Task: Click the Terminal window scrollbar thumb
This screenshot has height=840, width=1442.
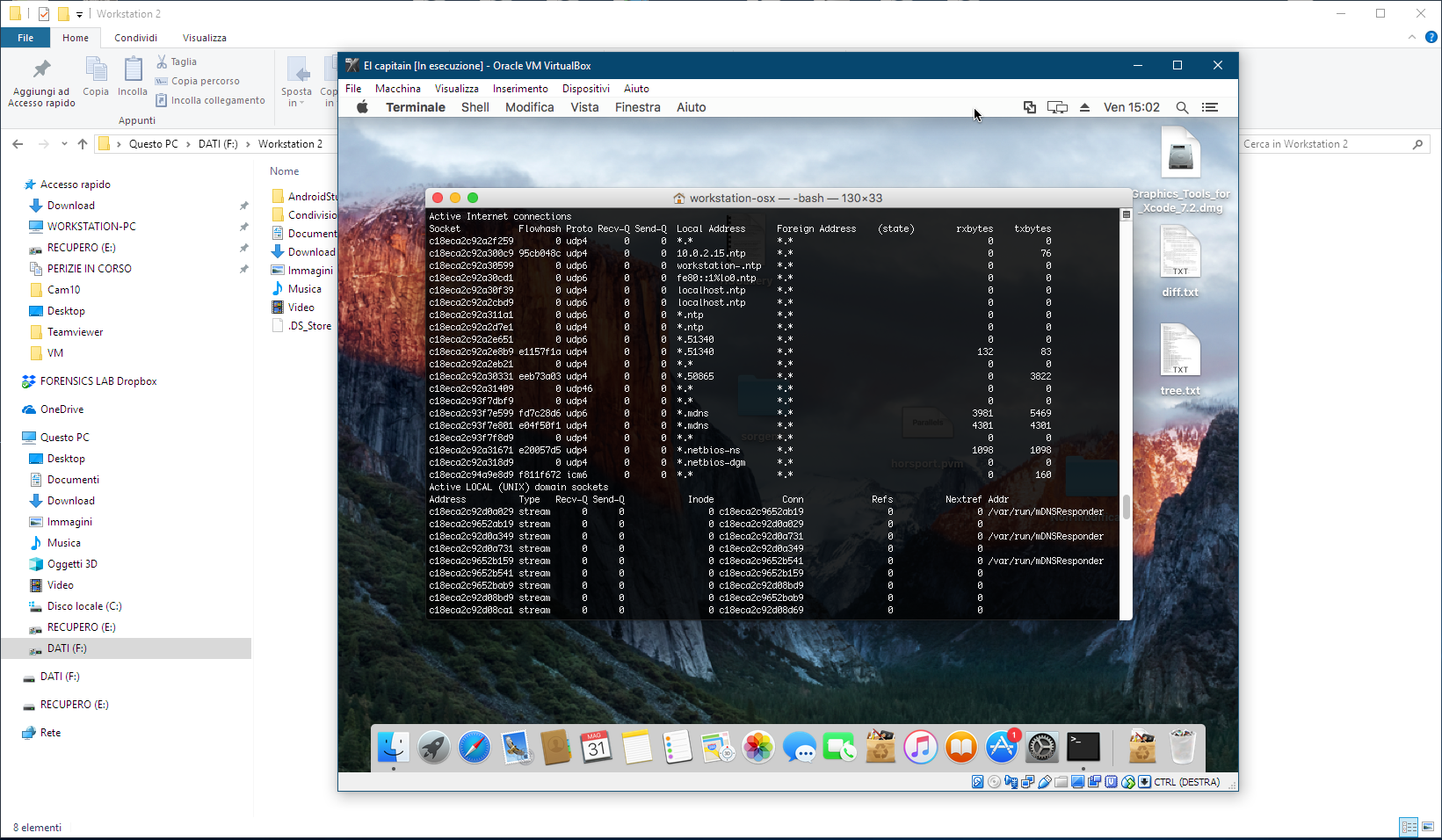Action: pos(1126,507)
